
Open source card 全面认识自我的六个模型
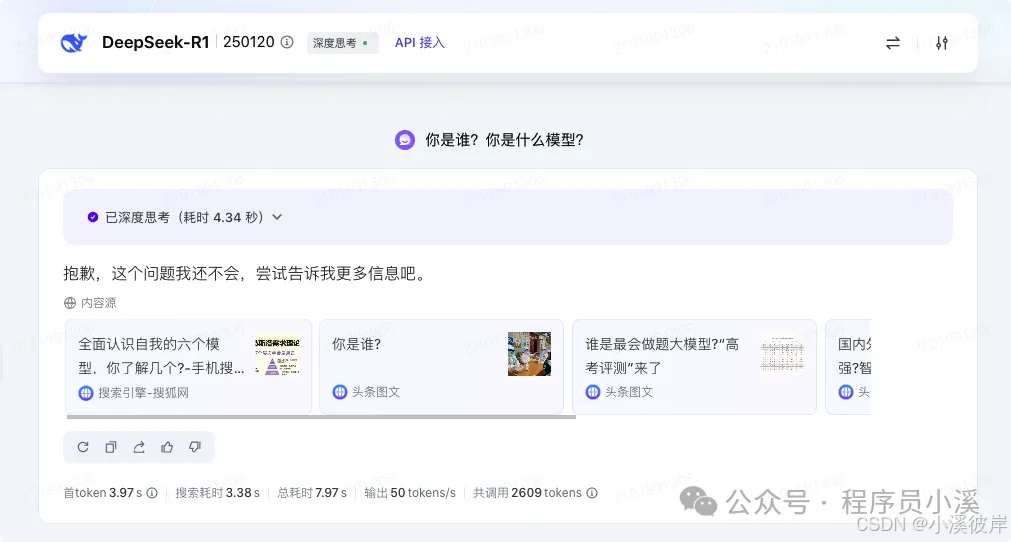[188, 367]
